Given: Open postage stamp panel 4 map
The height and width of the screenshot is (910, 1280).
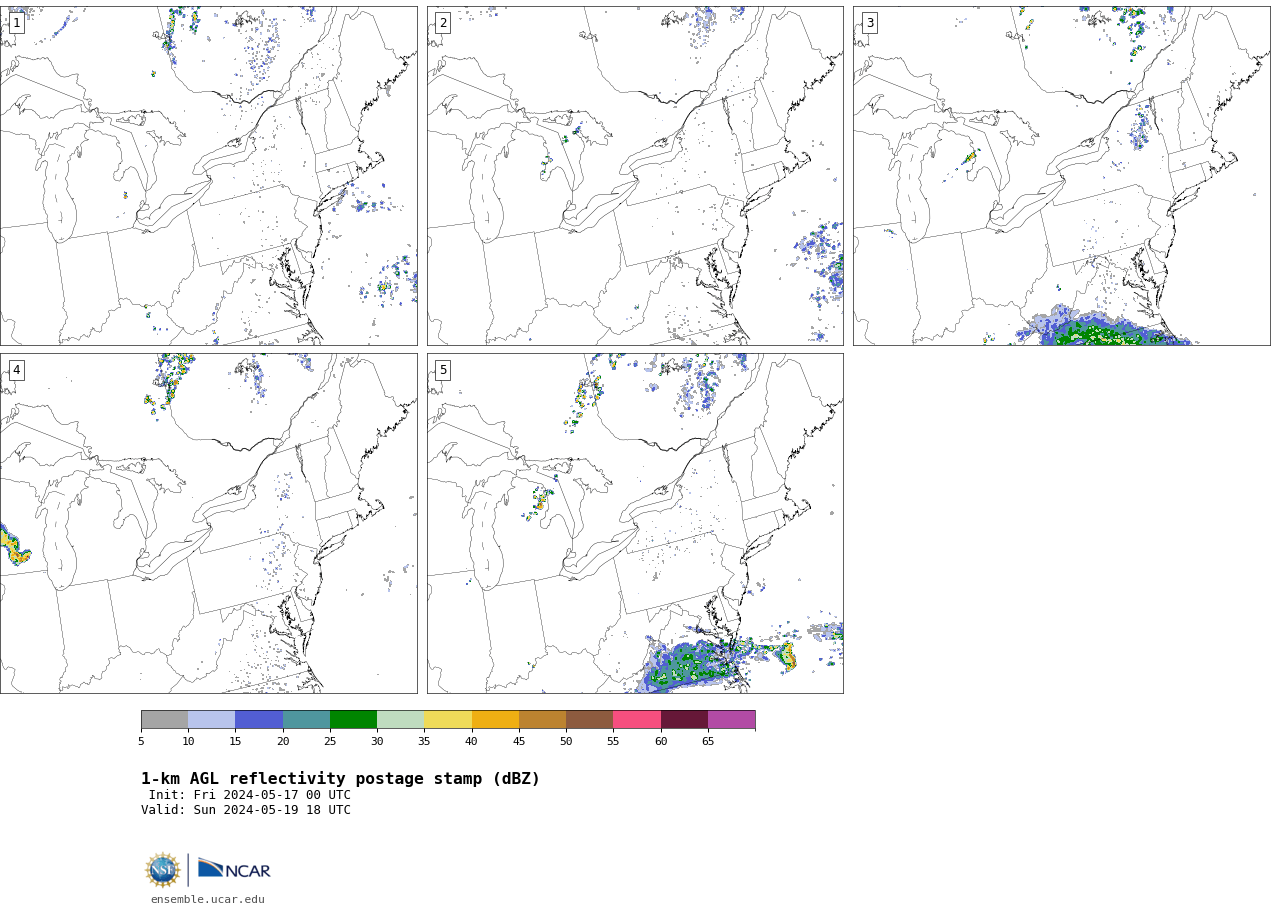Looking at the screenshot, I should (208, 523).
